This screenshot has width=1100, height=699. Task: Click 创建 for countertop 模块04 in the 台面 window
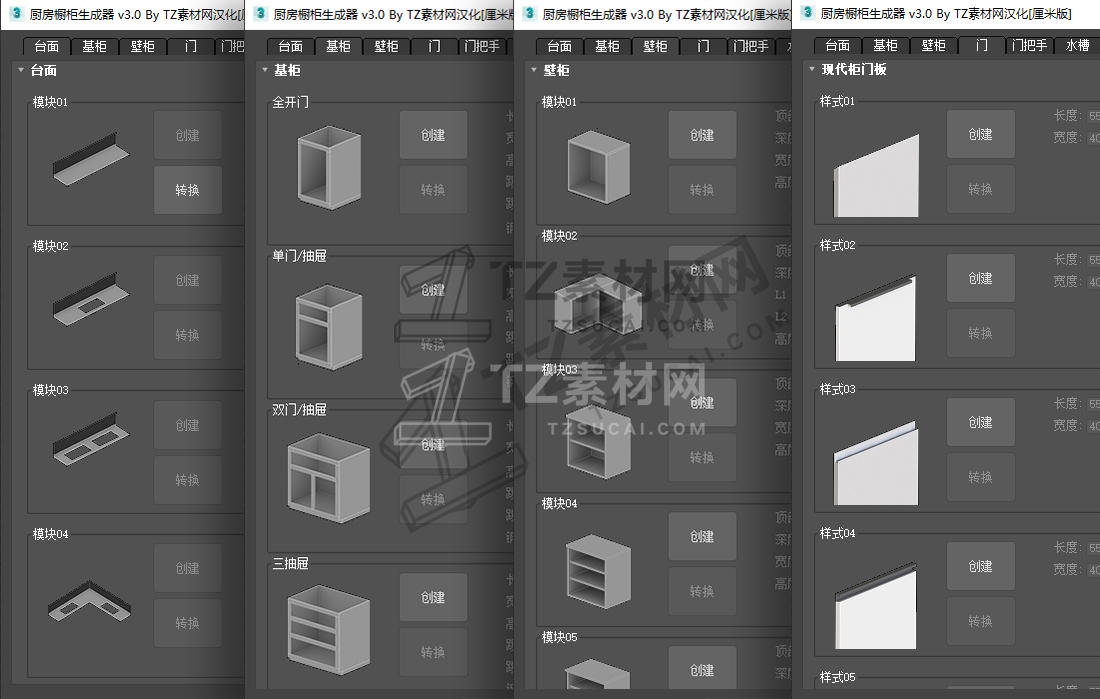[x=187, y=568]
